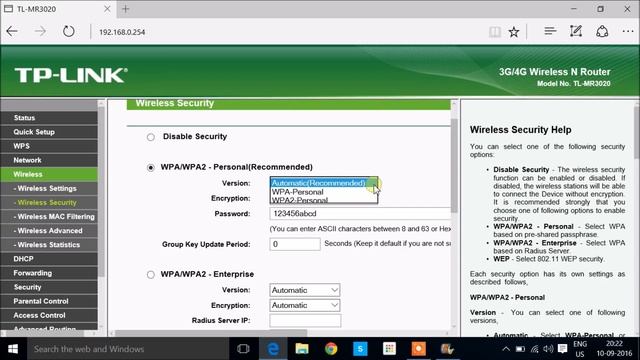Check battery status icon
The height and width of the screenshot is (360, 640).
[x=520, y=349]
